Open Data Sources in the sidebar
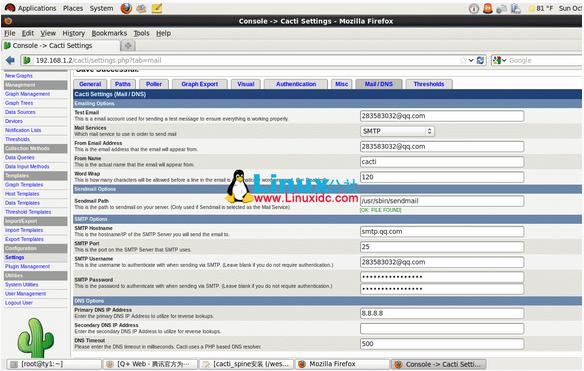This screenshot has height=371, width=584. (x=20, y=112)
